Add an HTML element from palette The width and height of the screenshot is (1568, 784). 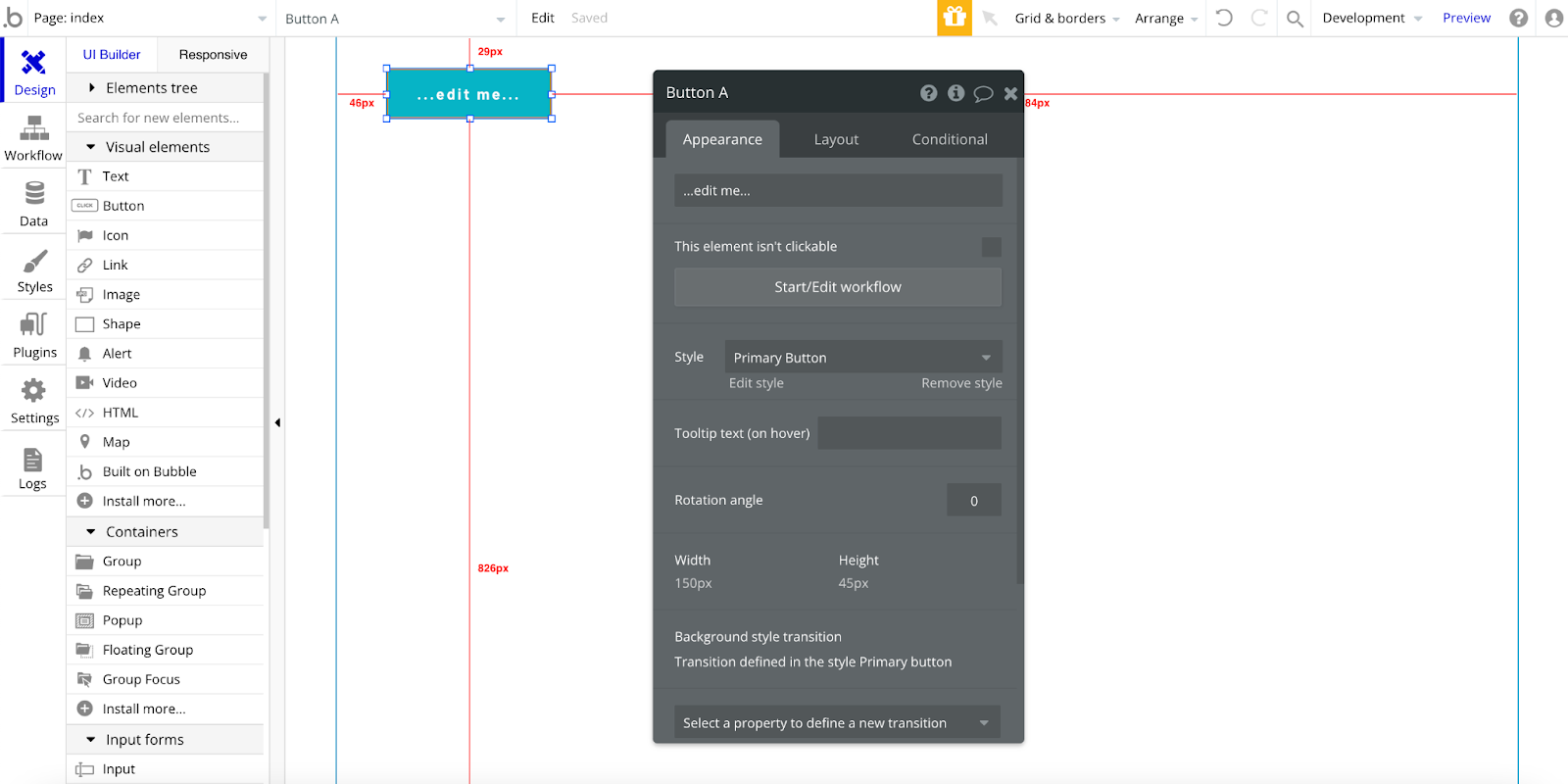pyautogui.click(x=166, y=413)
